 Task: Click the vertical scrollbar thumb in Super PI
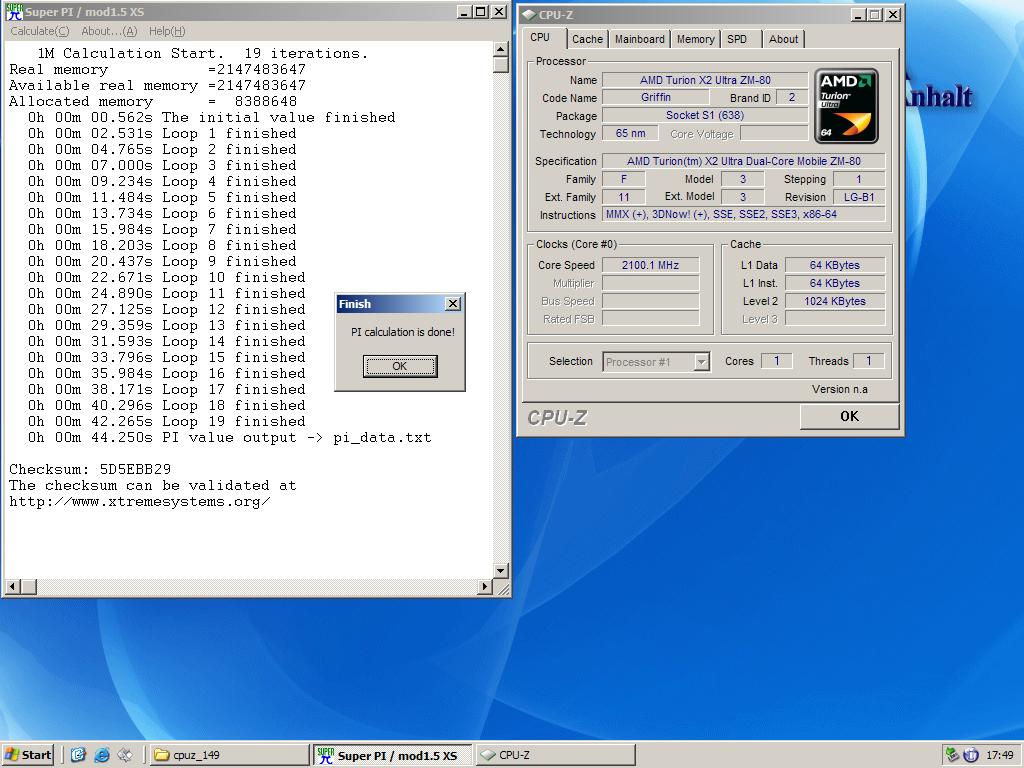click(500, 65)
